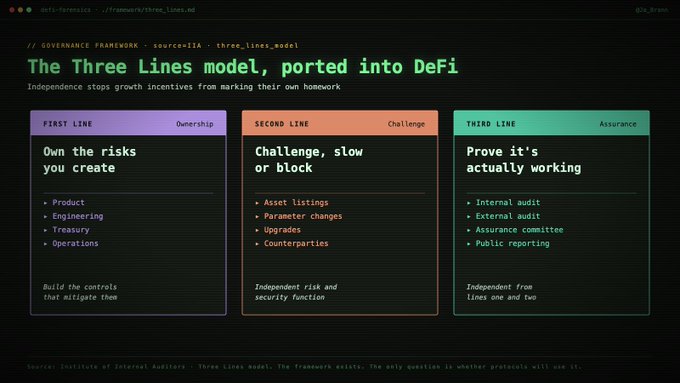Click the 'GOVERNANCE FRAMEWORK' comment text

[82, 46]
